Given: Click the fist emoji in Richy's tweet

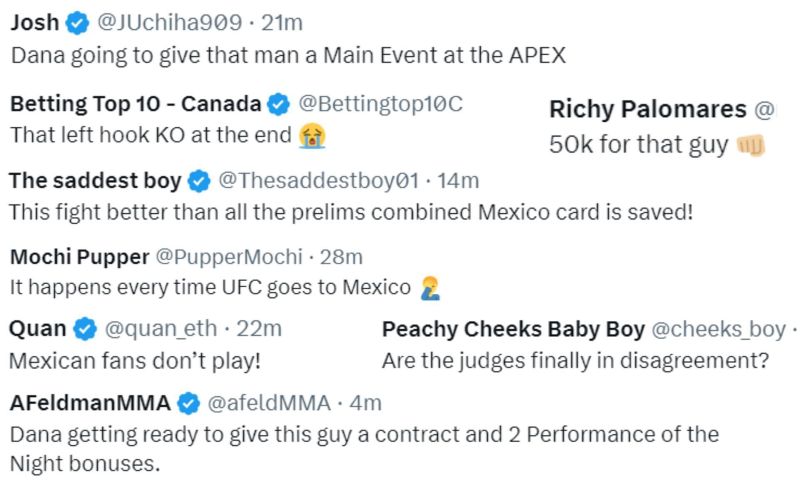Looking at the screenshot, I should [x=750, y=145].
